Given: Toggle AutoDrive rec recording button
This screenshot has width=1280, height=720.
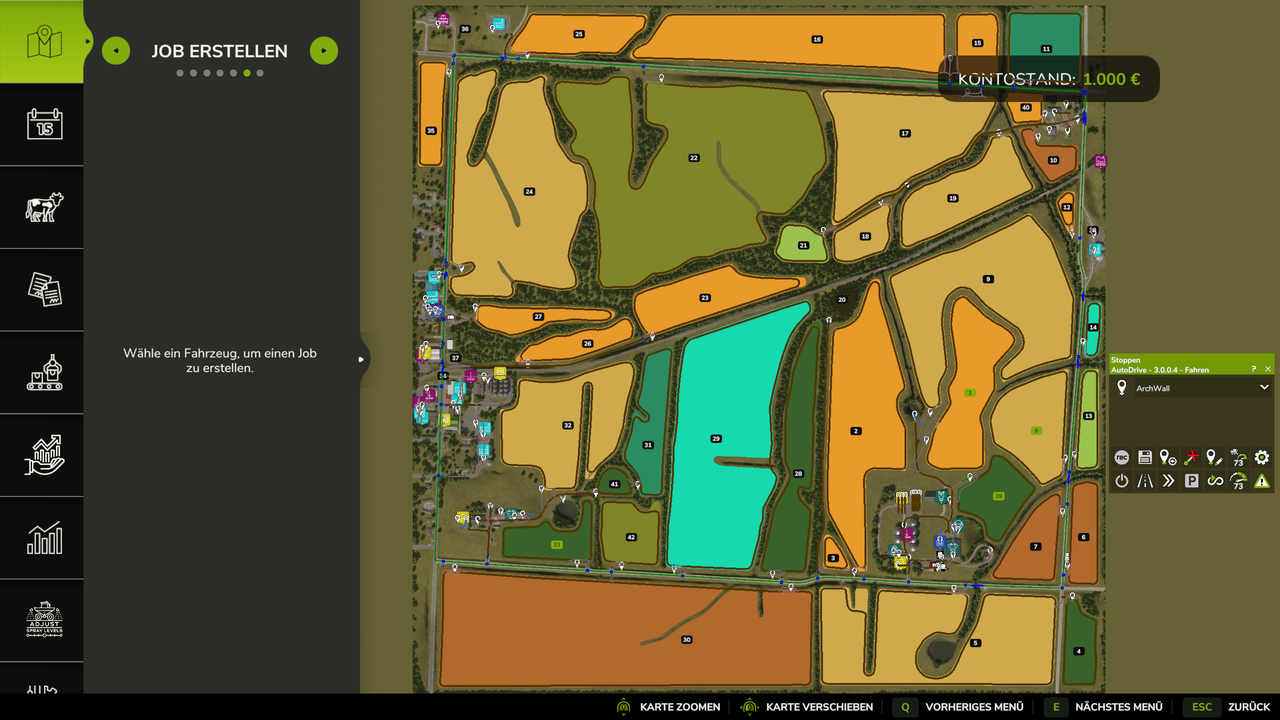Looking at the screenshot, I should [1122, 457].
